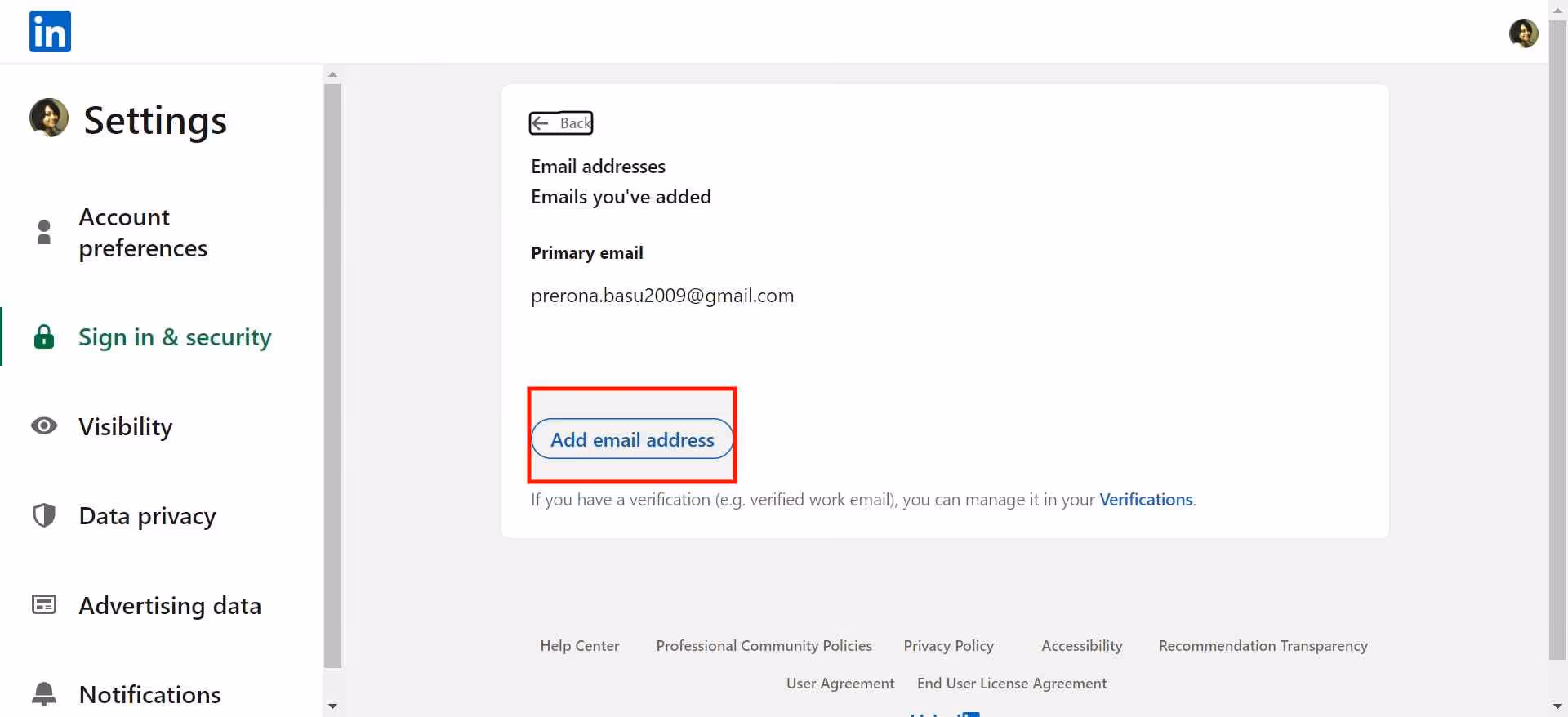Viewport: 1568px width, 717px height.
Task: Click the sidebar scrollbar up arrow
Action: pos(332,74)
